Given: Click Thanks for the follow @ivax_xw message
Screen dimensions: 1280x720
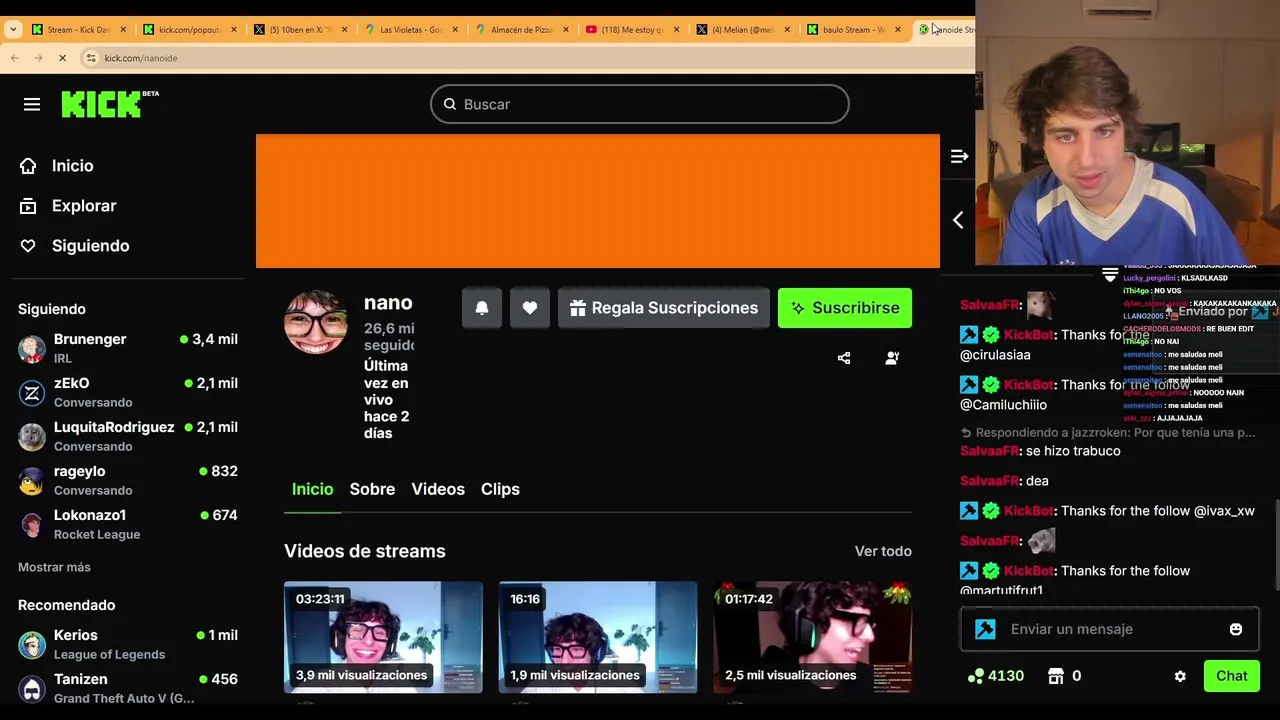Looking at the screenshot, I should (x=1107, y=511).
